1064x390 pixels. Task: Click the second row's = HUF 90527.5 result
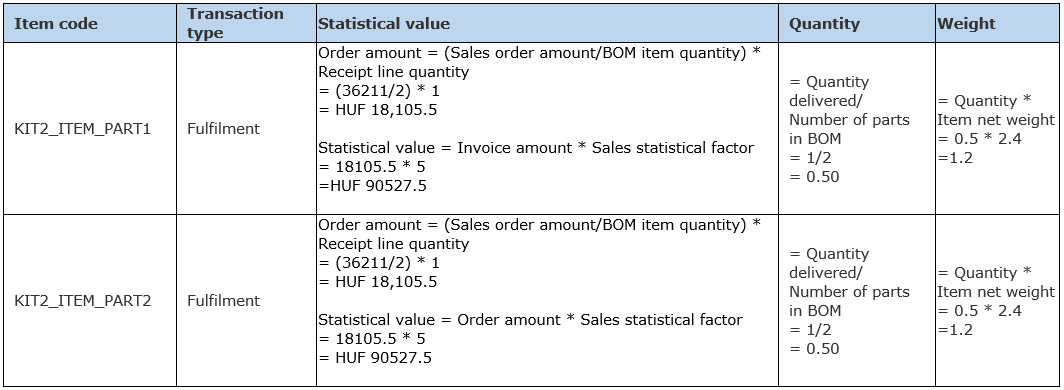click(375, 357)
